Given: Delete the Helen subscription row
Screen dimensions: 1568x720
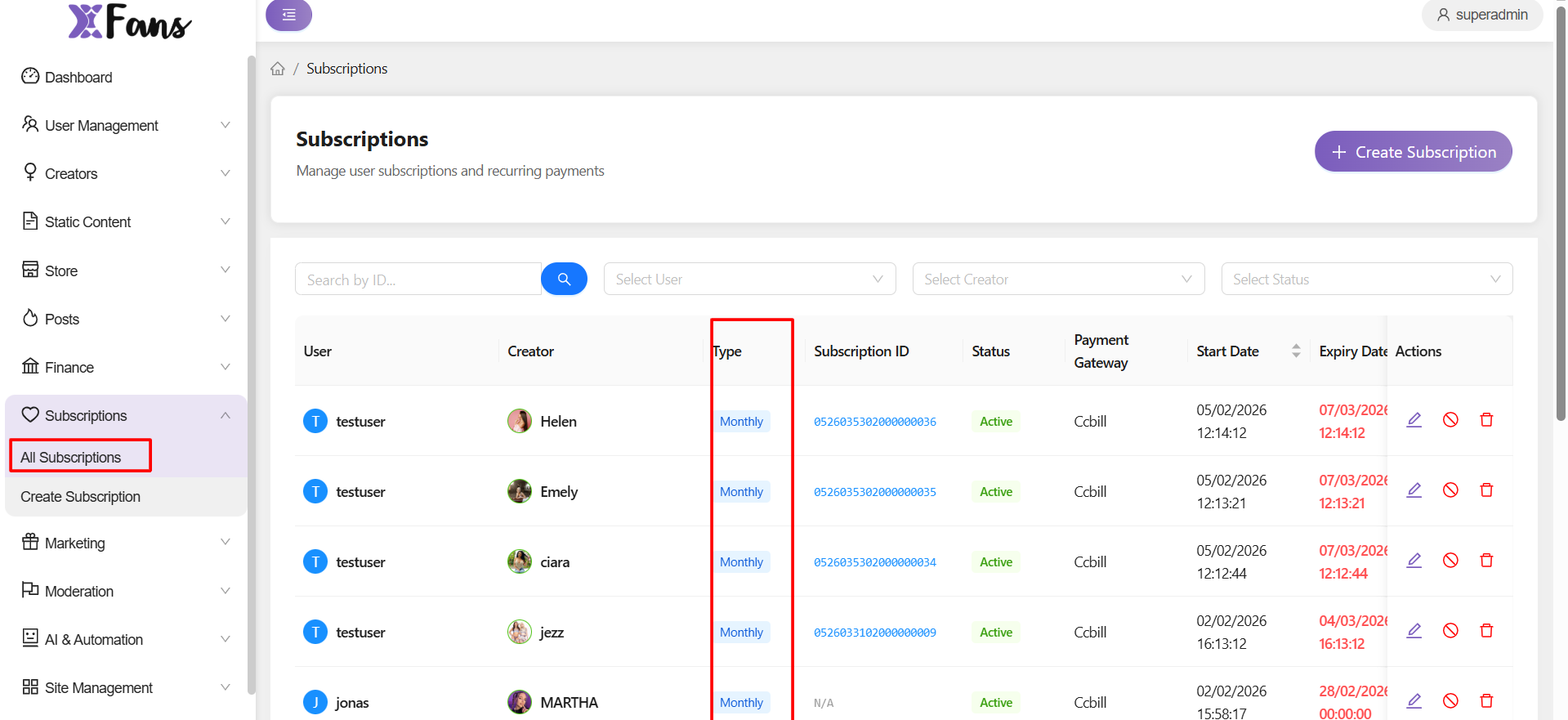Looking at the screenshot, I should (1486, 420).
